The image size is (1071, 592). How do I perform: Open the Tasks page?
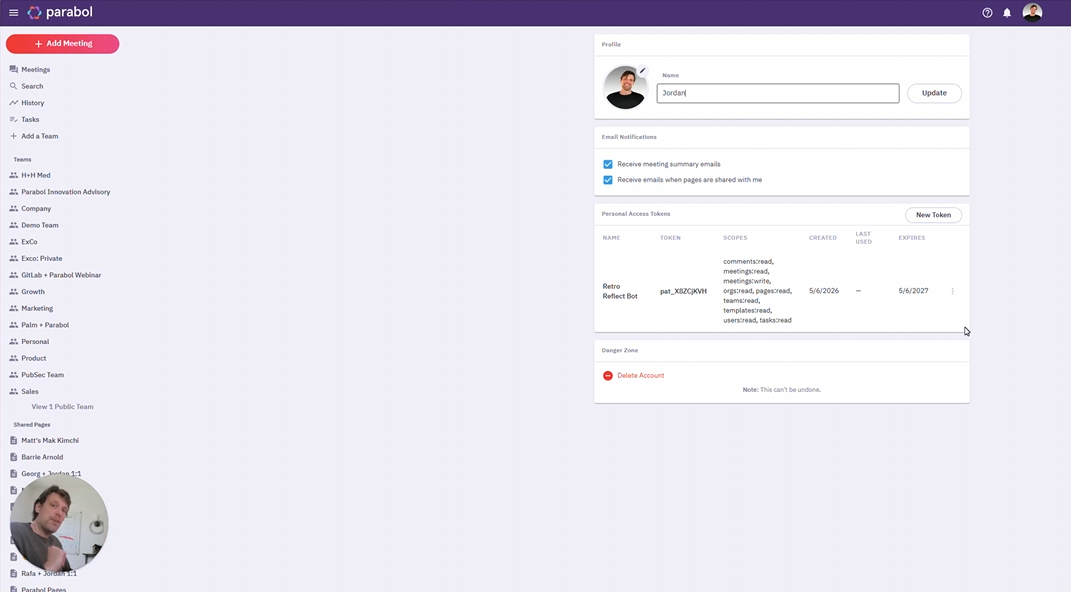click(x=30, y=119)
